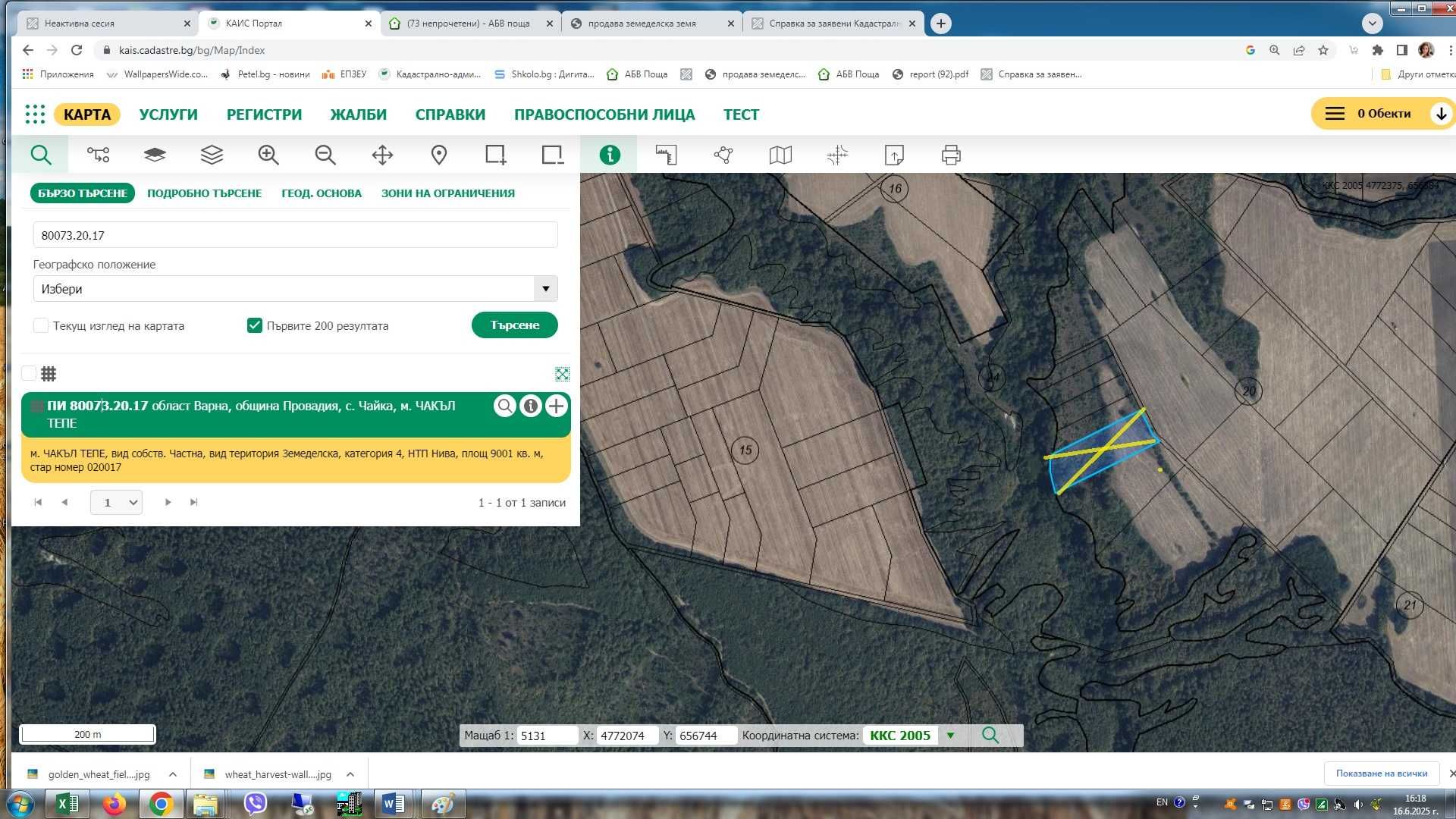Uncheck Първите 200 резултата checkbox

[x=255, y=326]
